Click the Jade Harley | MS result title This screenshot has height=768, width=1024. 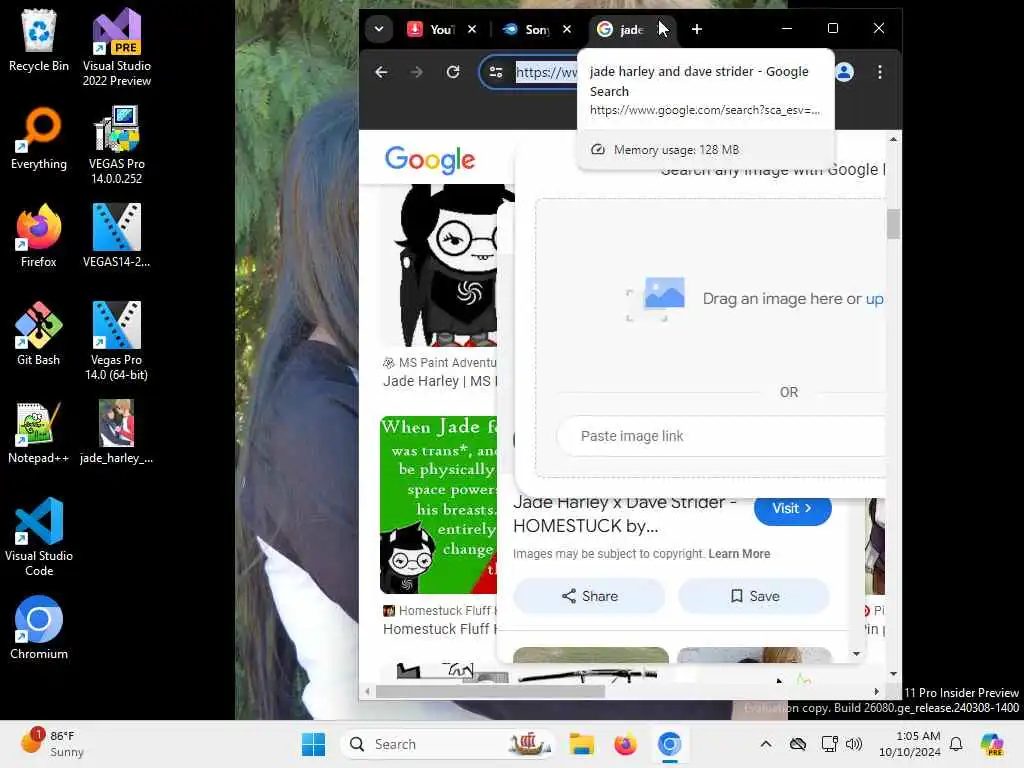pyautogui.click(x=440, y=381)
